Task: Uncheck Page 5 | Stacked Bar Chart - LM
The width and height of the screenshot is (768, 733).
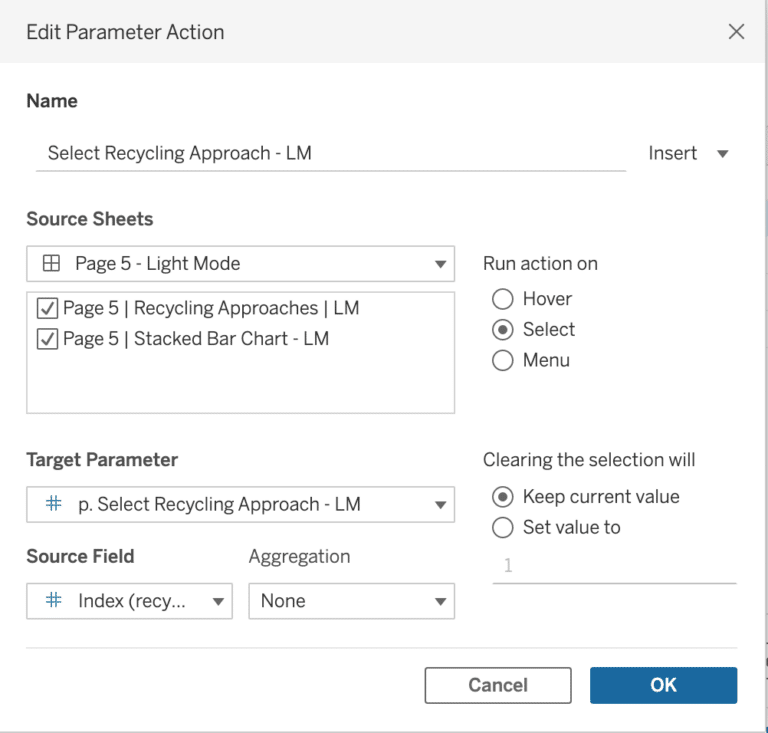Action: (48, 339)
